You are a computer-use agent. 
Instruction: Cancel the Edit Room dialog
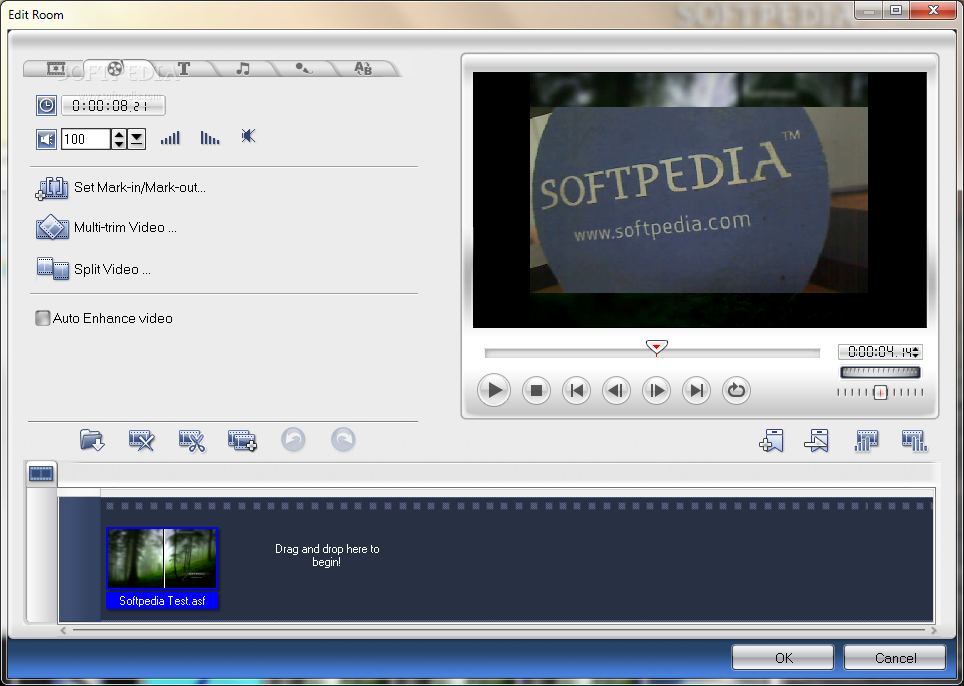895,658
